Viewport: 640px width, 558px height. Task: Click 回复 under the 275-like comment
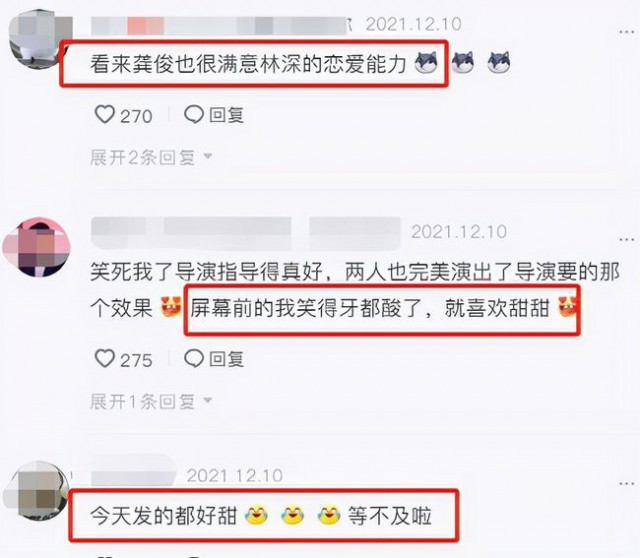pyautogui.click(x=227, y=359)
